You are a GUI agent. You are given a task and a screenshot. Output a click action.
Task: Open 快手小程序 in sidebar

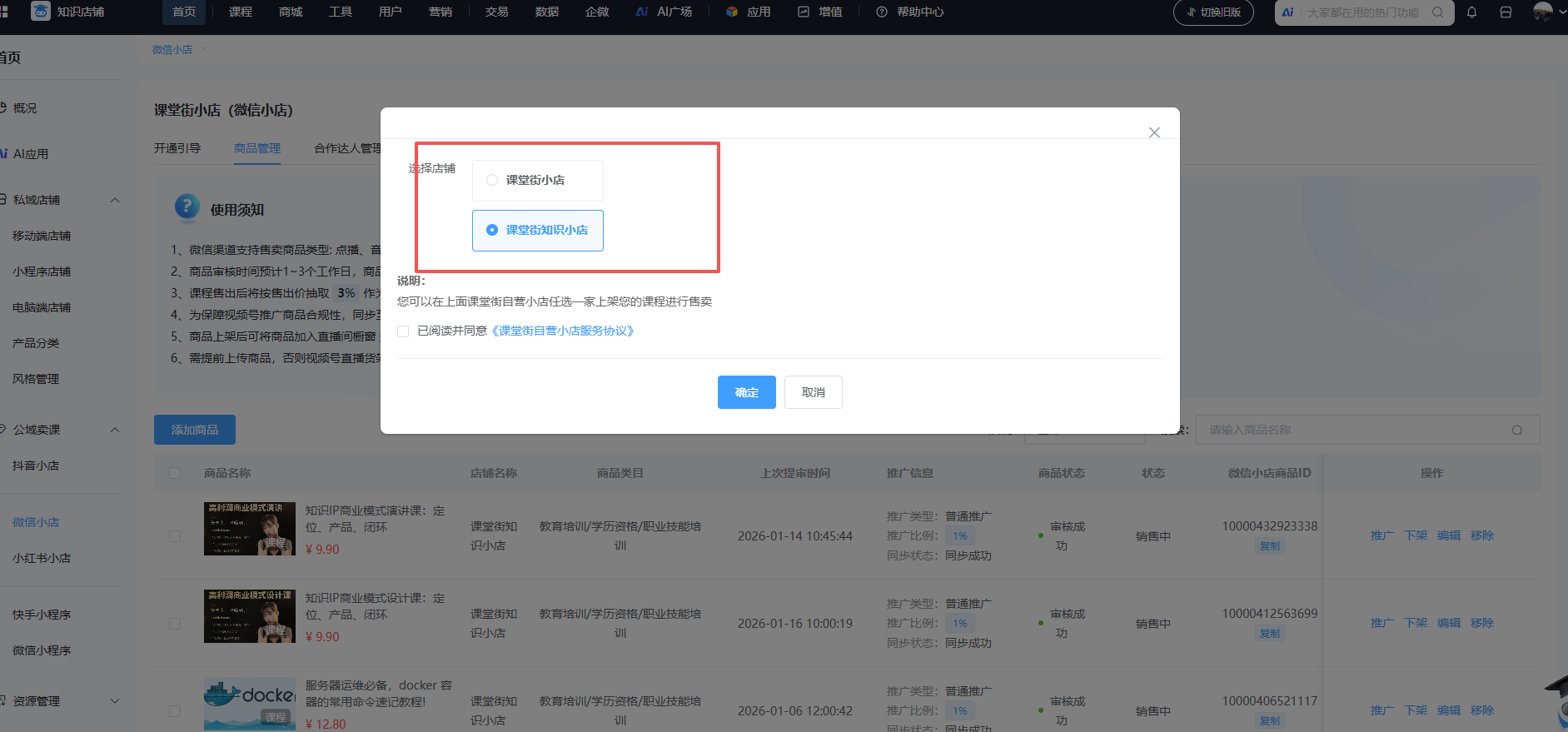click(x=42, y=615)
